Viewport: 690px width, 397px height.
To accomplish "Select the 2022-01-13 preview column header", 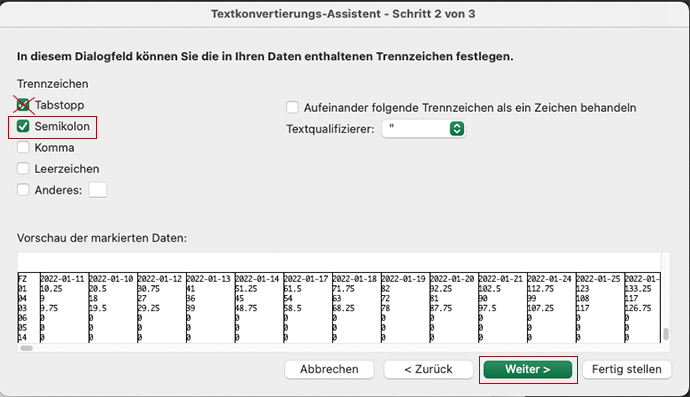I will pyautogui.click(x=209, y=279).
